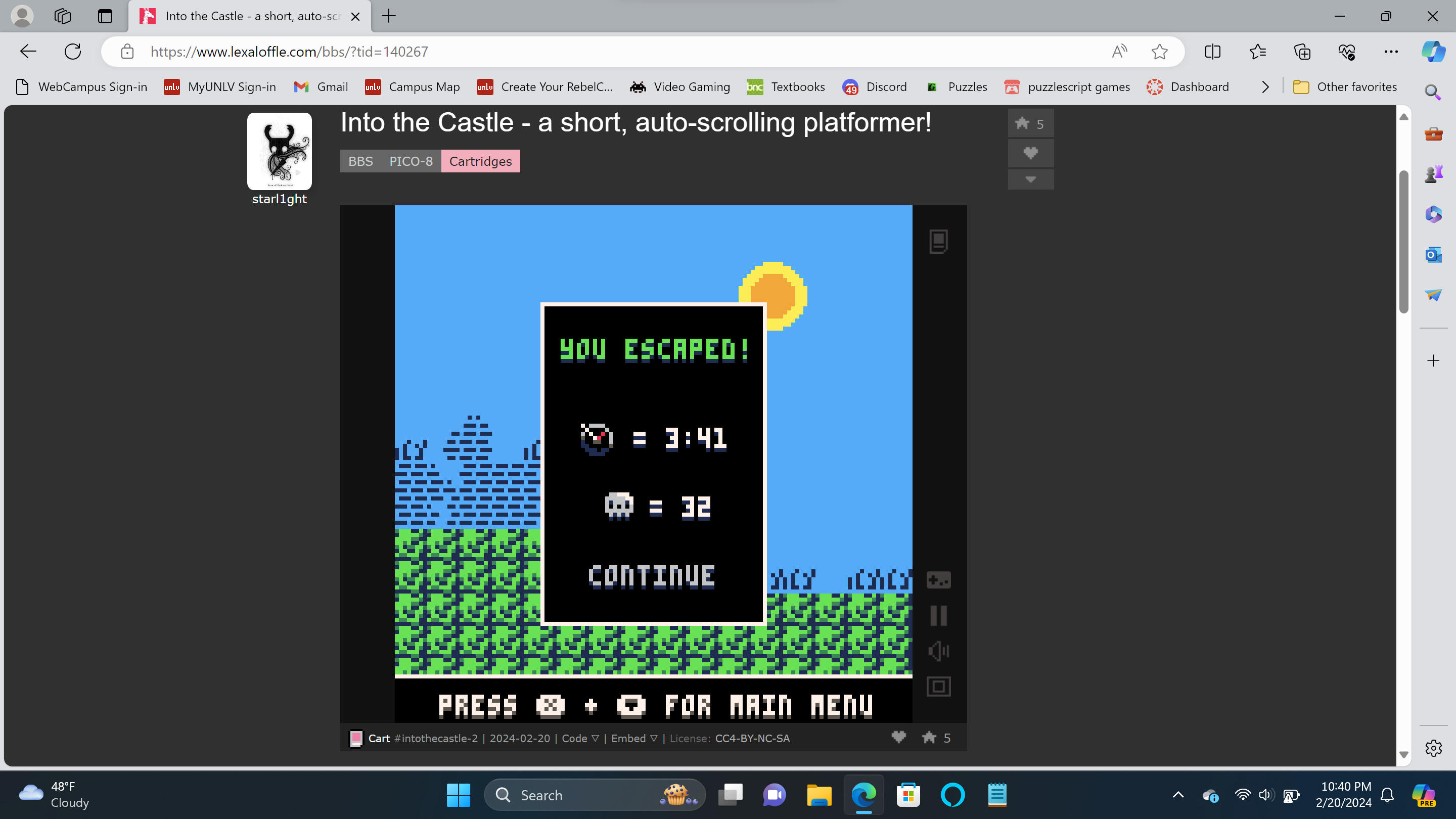Open the starl1ght user profile link

point(279,199)
